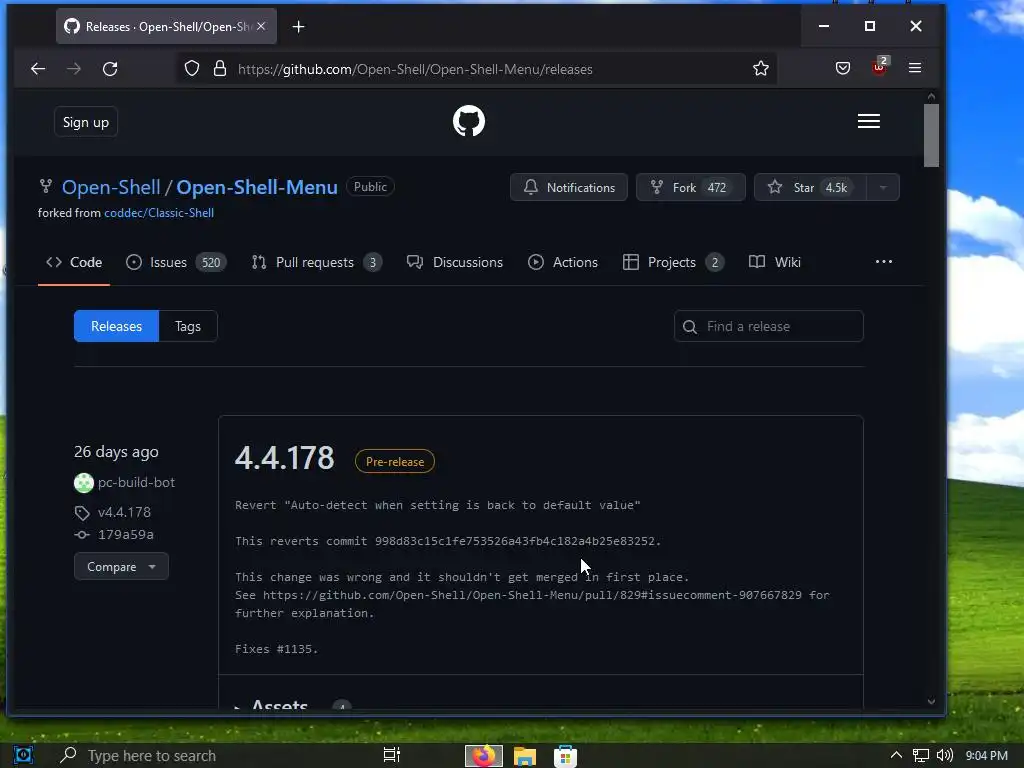Switch to the Tags view
Viewport: 1024px width, 768px height.
click(x=188, y=326)
